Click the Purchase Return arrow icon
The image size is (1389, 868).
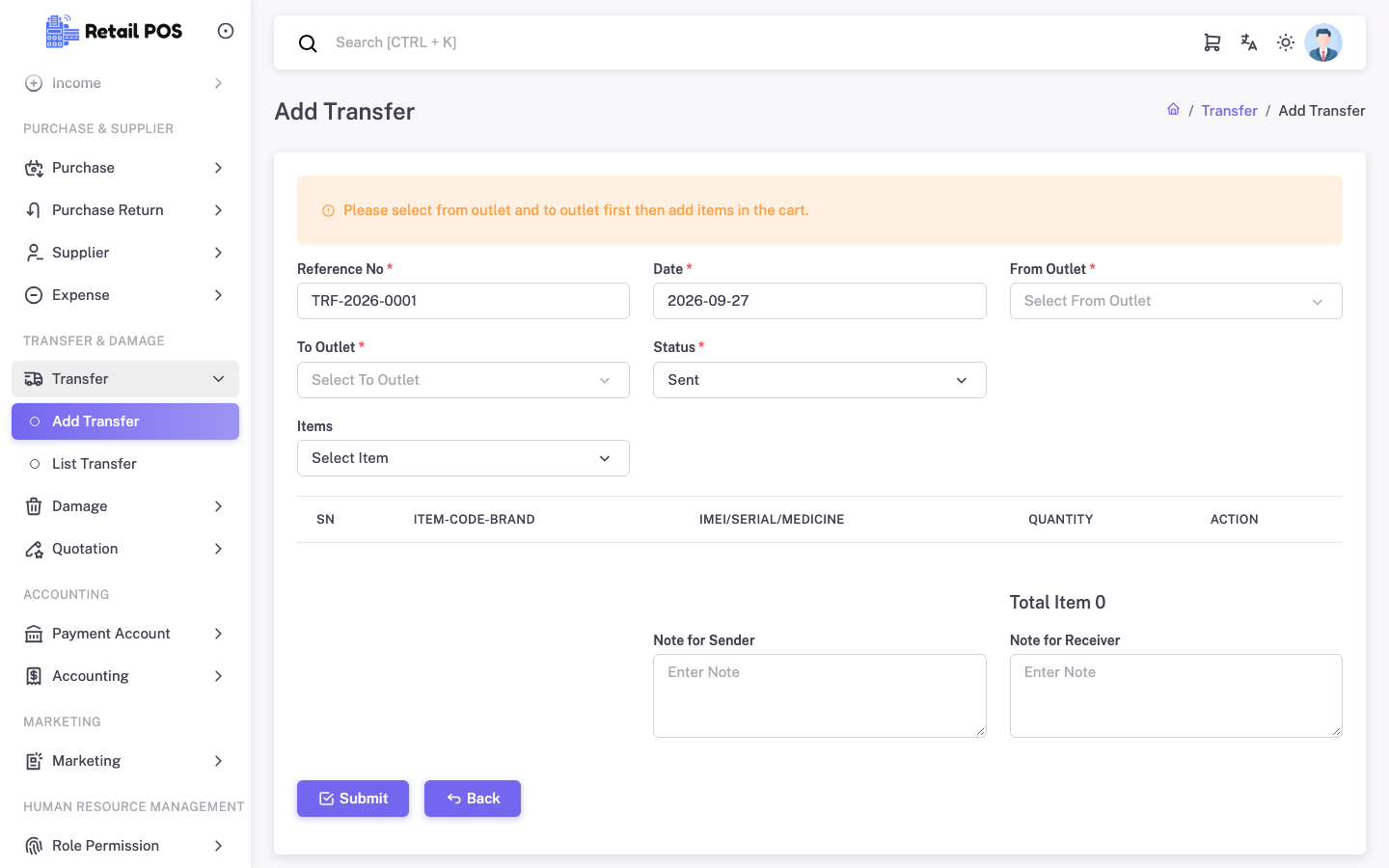(x=34, y=210)
